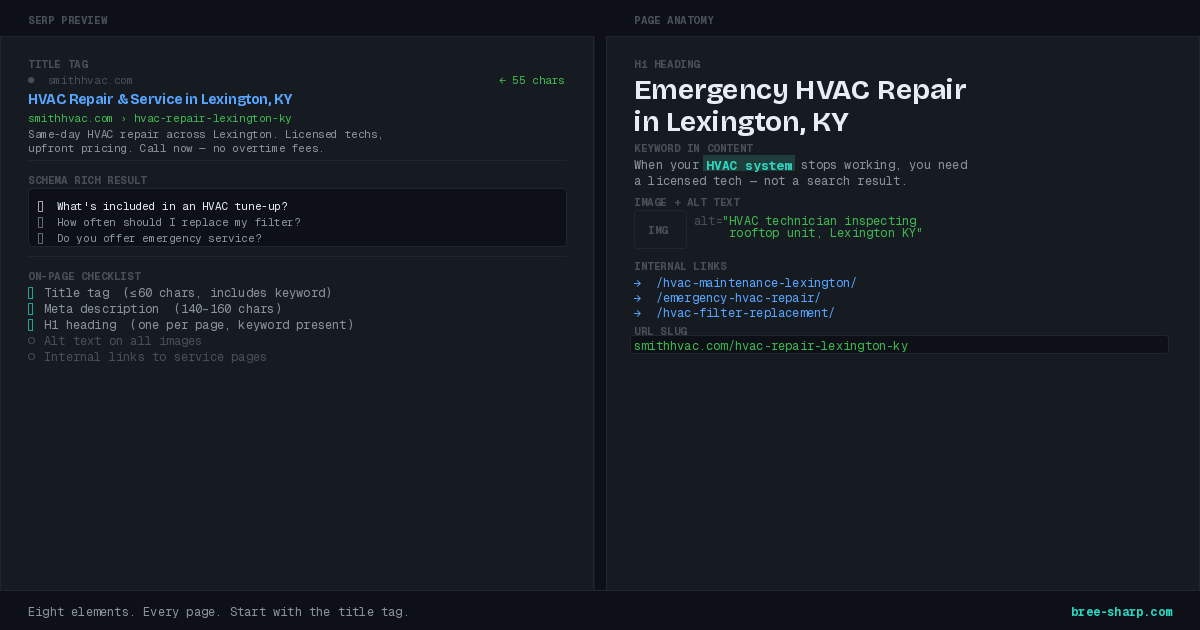
Task: Expand the 'Do you offer emergency service?' entry
Action: click(158, 238)
